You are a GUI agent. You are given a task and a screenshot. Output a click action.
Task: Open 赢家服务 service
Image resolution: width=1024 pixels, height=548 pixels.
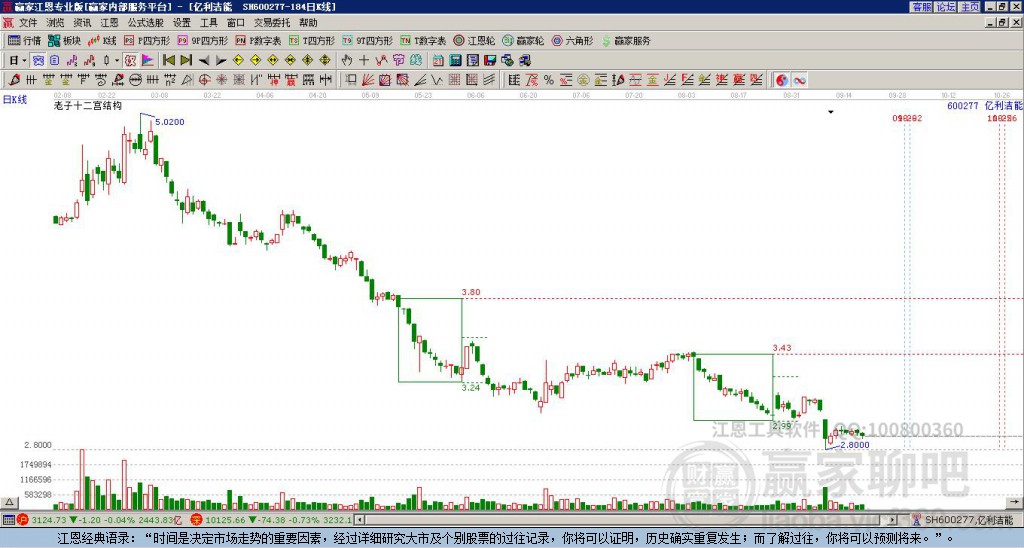click(626, 40)
